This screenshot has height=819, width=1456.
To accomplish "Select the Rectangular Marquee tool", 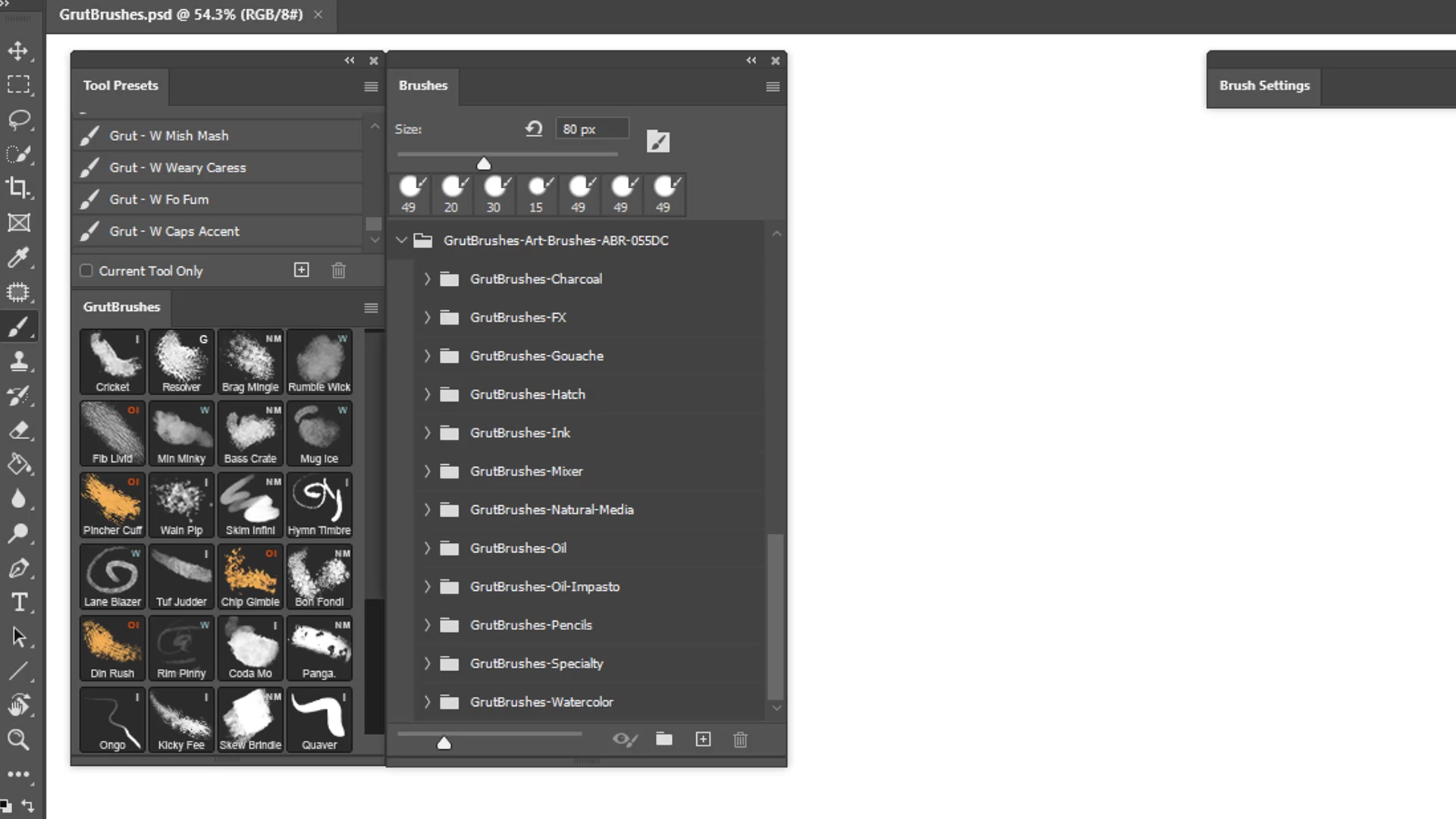I will click(18, 84).
